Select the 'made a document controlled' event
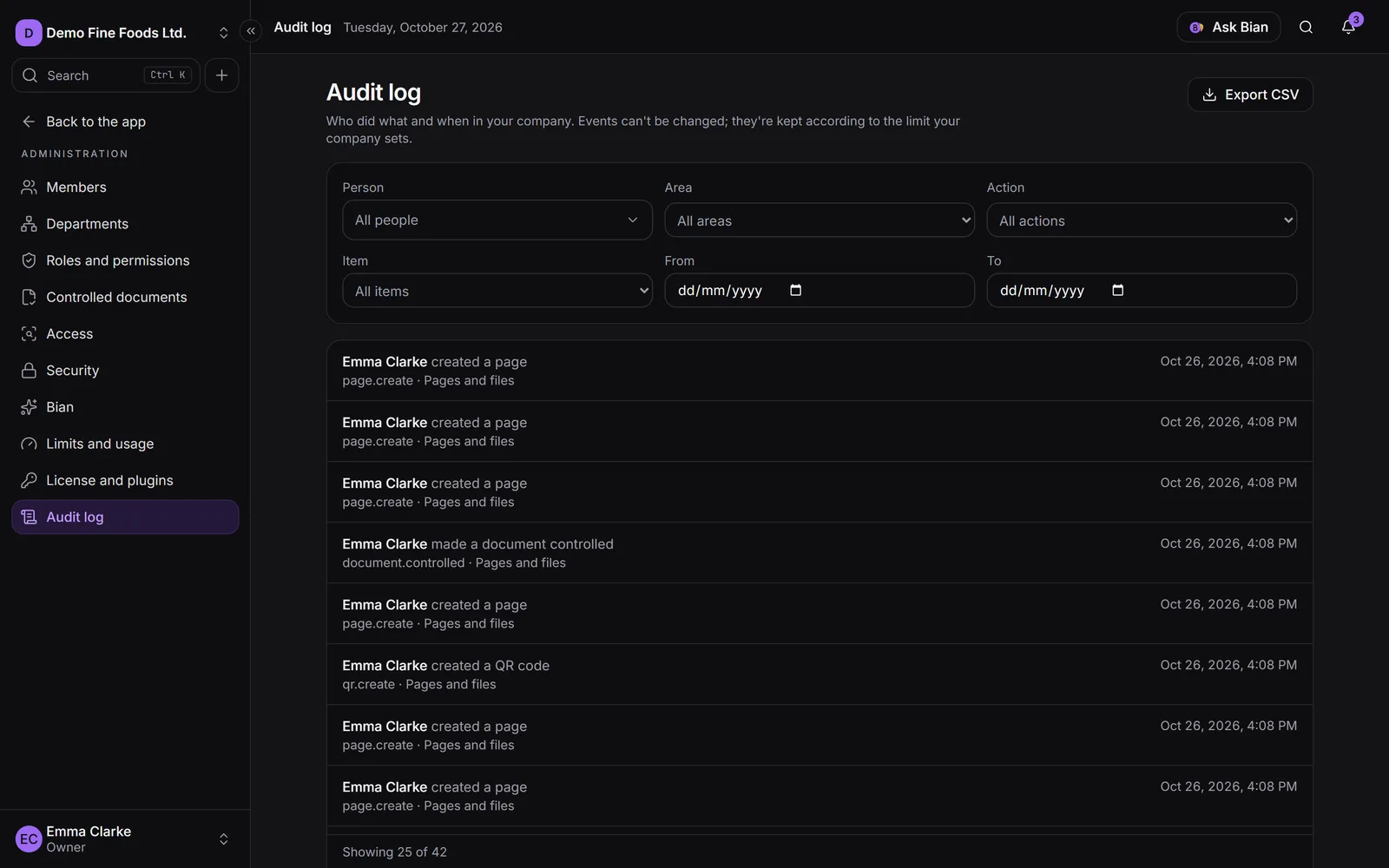The height and width of the screenshot is (868, 1389). tap(820, 553)
